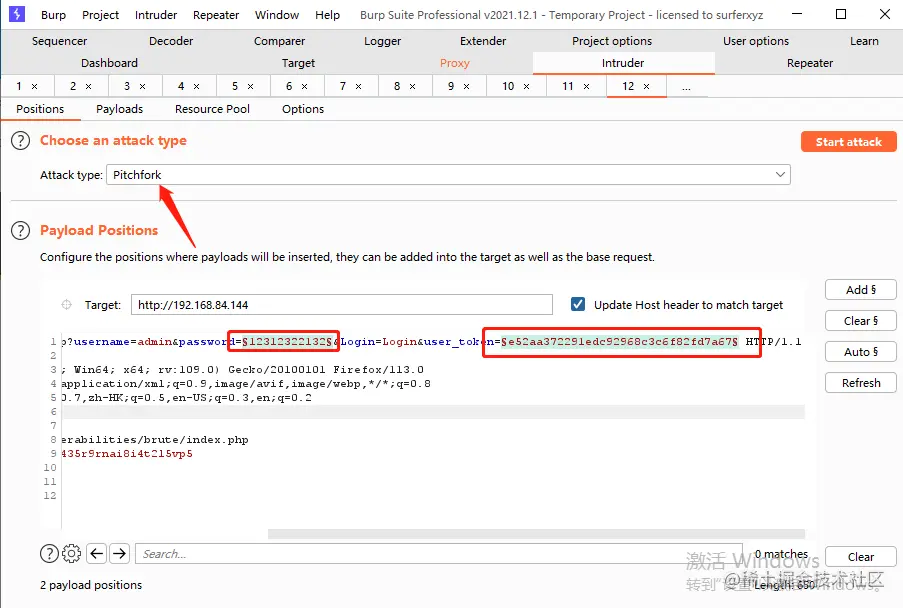Click into the Target URL field
Image resolution: width=903 pixels, height=608 pixels.
point(342,305)
